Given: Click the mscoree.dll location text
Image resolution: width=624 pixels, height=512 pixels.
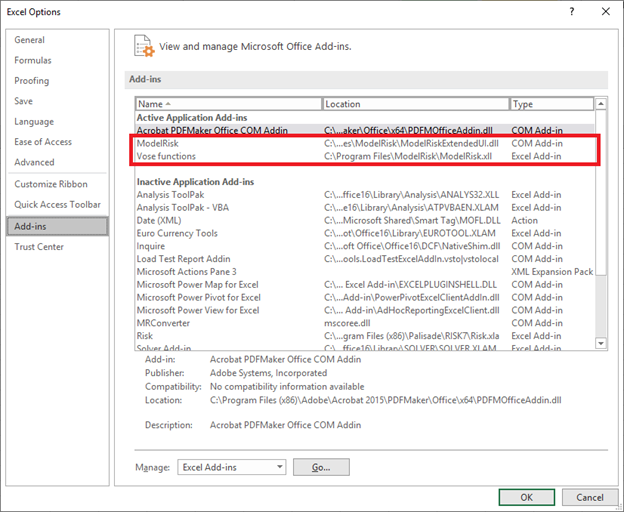Looking at the screenshot, I should pyautogui.click(x=347, y=323).
